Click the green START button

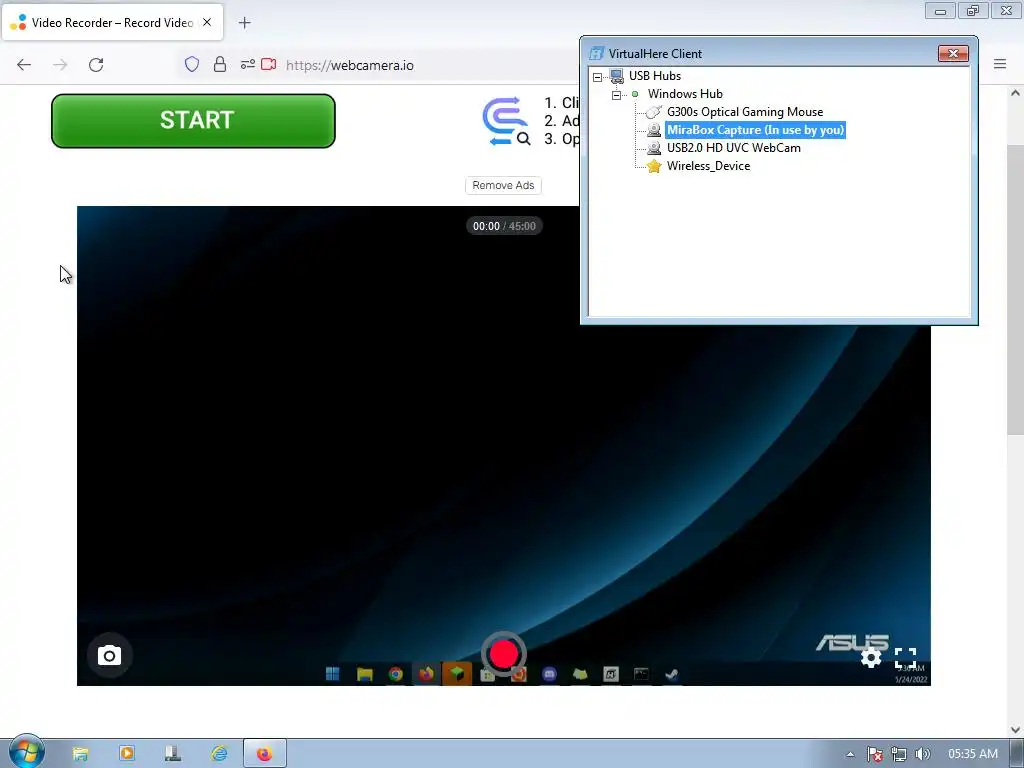coord(193,121)
